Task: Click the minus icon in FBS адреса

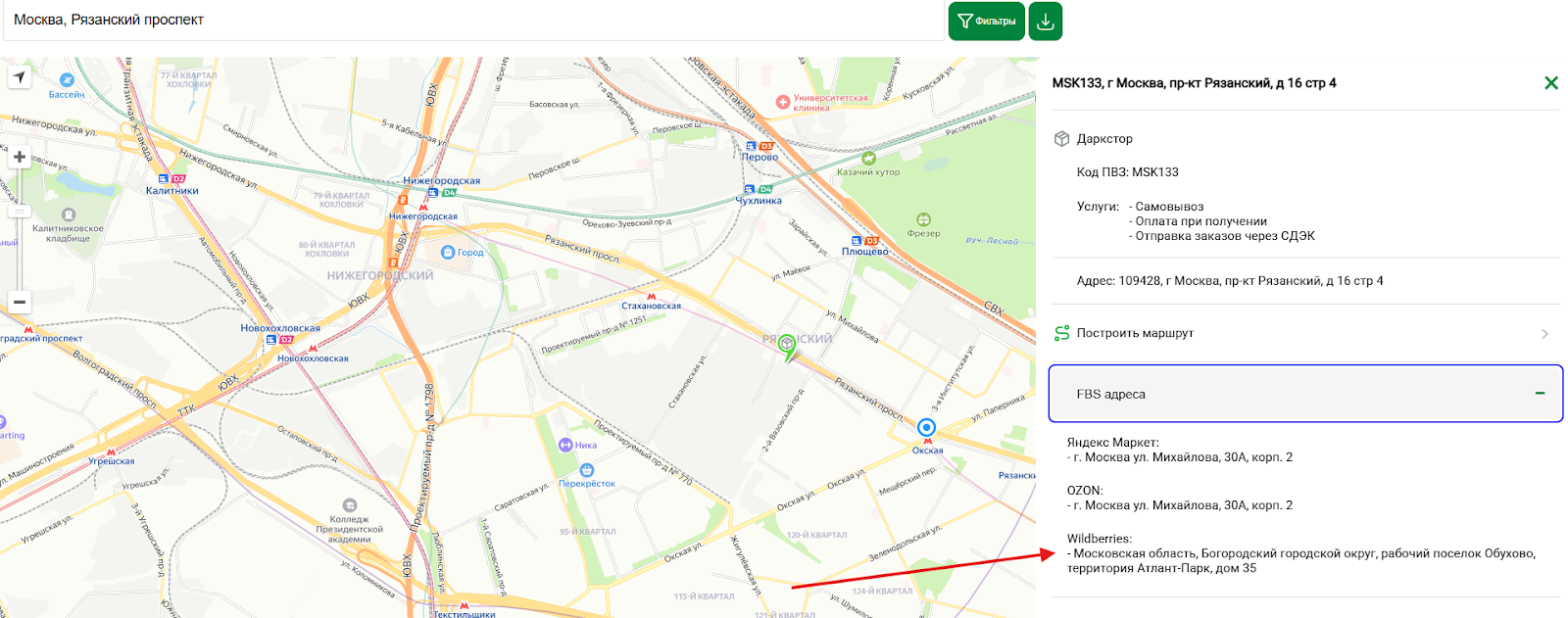Action: pos(1540,394)
